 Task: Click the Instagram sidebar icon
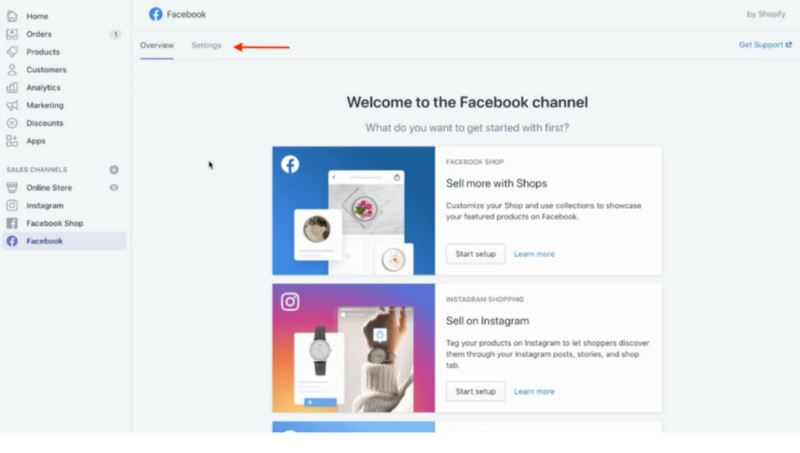coord(12,206)
